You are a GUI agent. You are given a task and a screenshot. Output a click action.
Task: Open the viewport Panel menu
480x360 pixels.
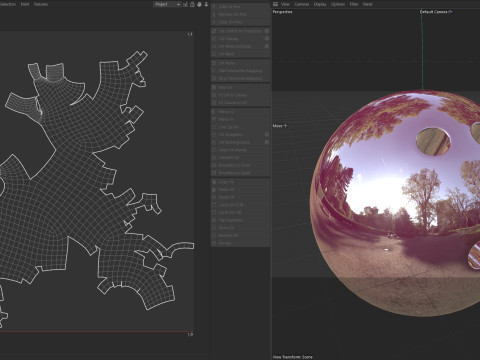pos(367,4)
